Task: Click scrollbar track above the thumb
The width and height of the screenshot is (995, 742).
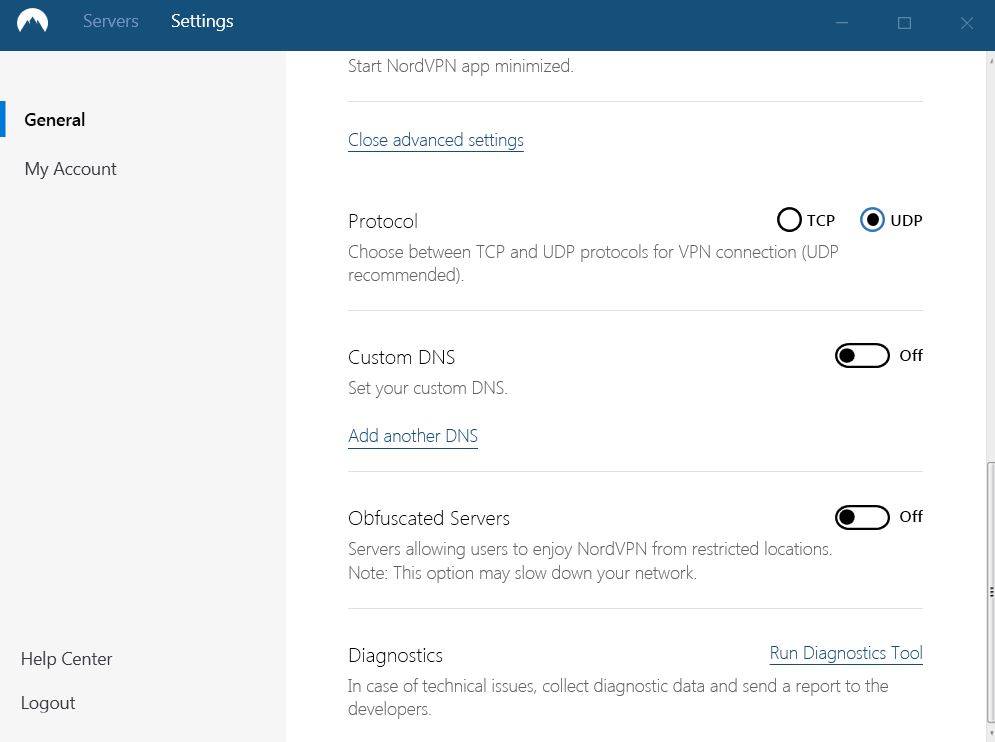Action: [990, 250]
